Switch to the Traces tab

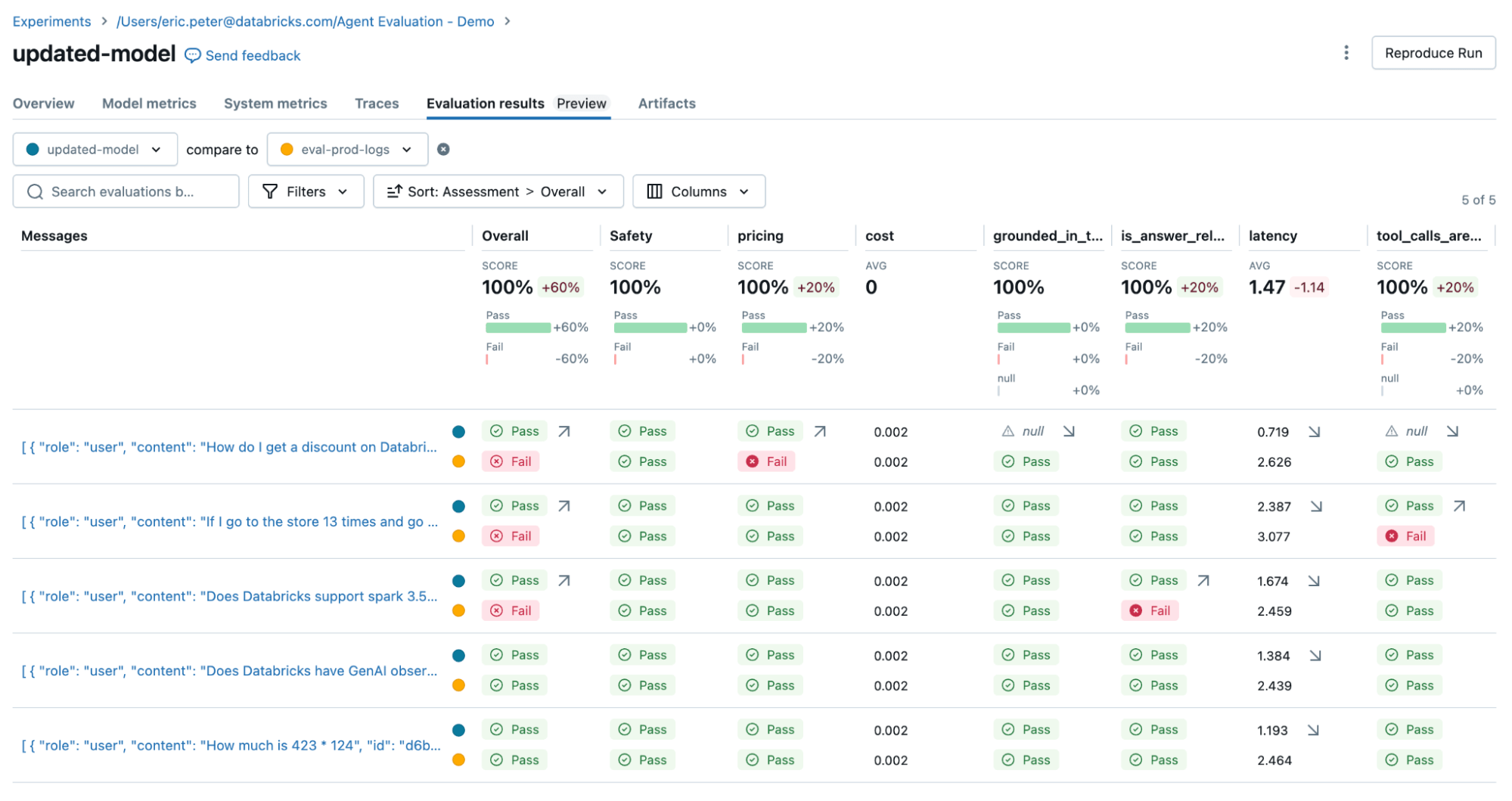click(x=377, y=104)
